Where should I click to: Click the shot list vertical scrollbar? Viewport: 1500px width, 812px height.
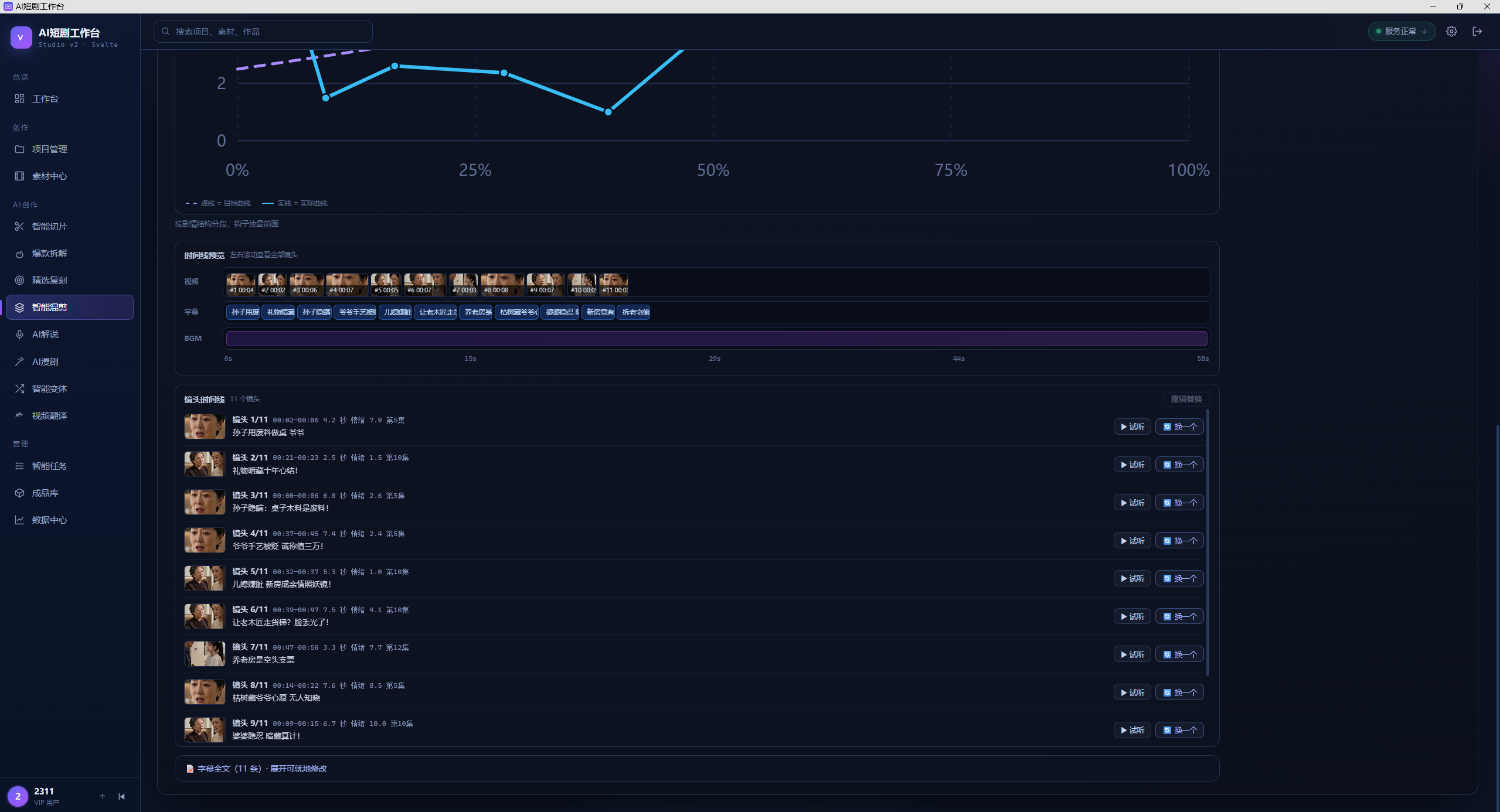1208,542
